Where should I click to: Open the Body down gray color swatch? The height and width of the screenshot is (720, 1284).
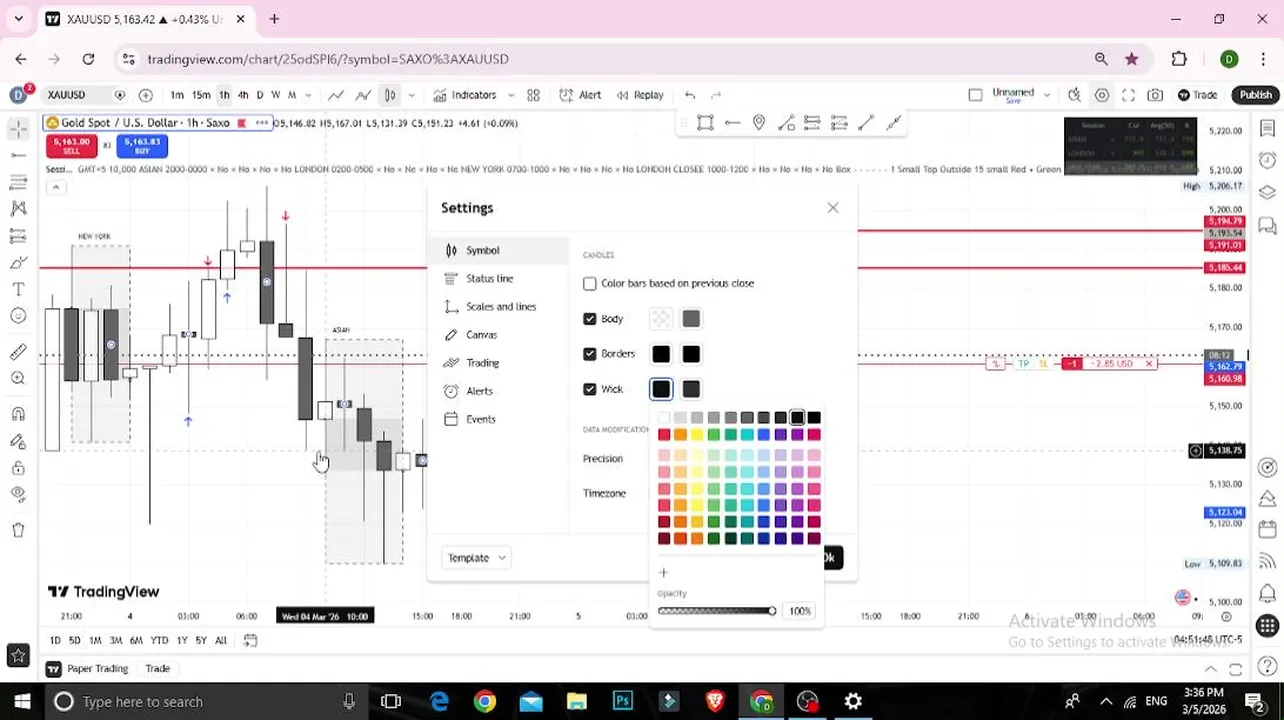click(691, 319)
